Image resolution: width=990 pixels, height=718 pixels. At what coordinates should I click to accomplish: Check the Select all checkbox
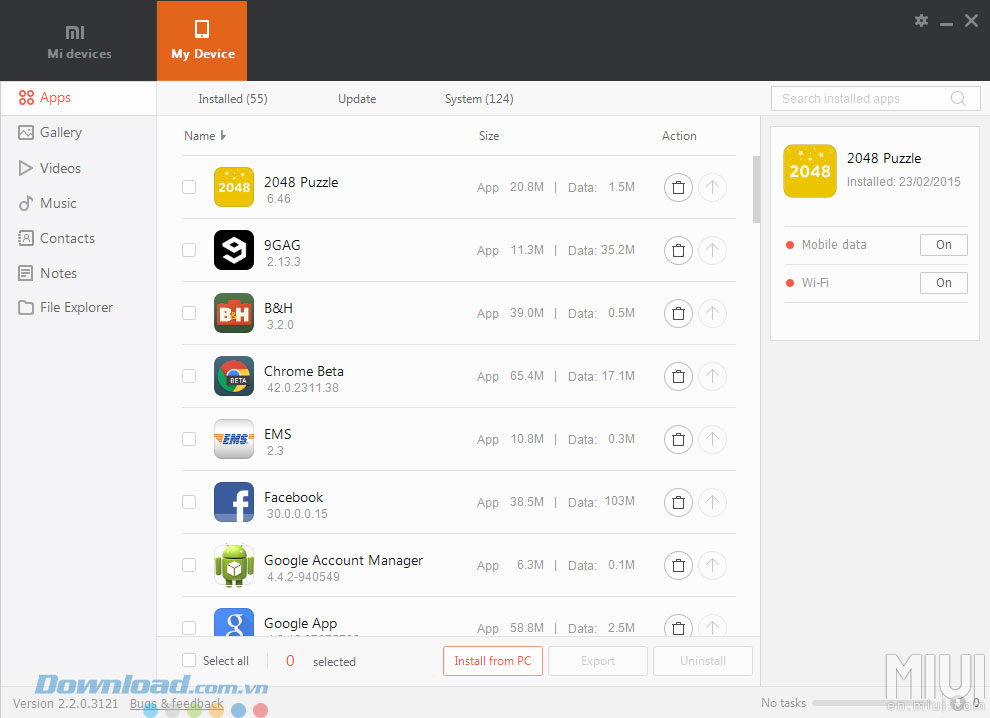click(x=189, y=660)
